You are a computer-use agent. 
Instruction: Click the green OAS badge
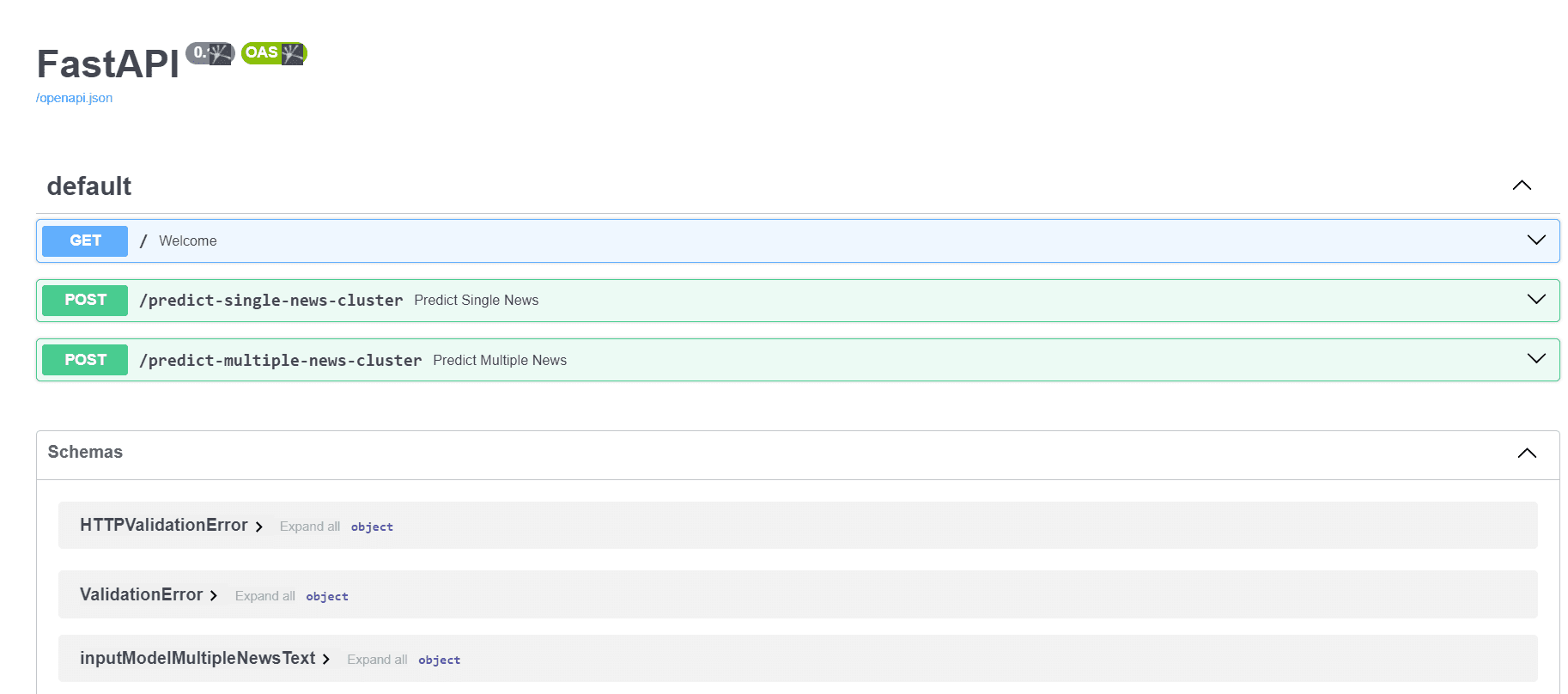[274, 53]
